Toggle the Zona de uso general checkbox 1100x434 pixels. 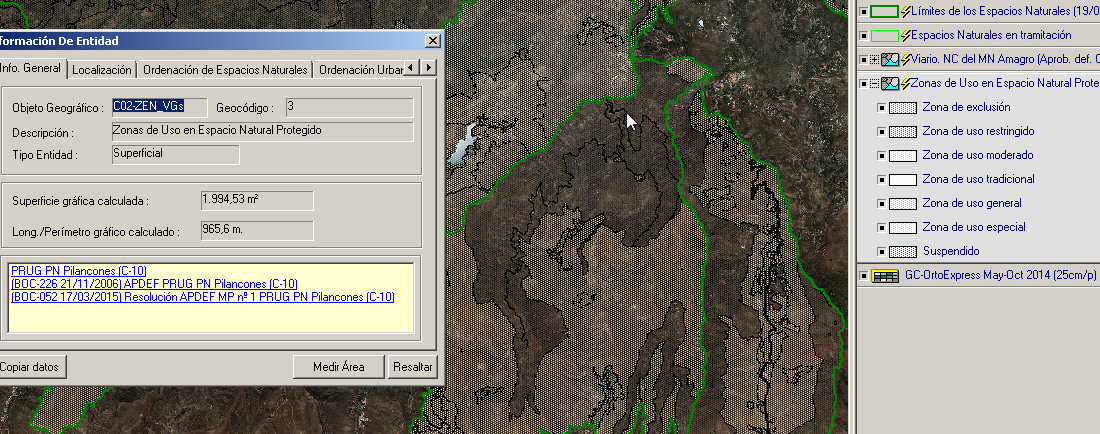(x=881, y=204)
